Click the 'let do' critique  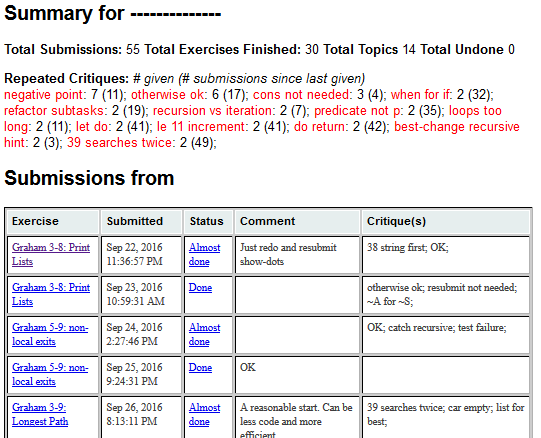[92, 126]
